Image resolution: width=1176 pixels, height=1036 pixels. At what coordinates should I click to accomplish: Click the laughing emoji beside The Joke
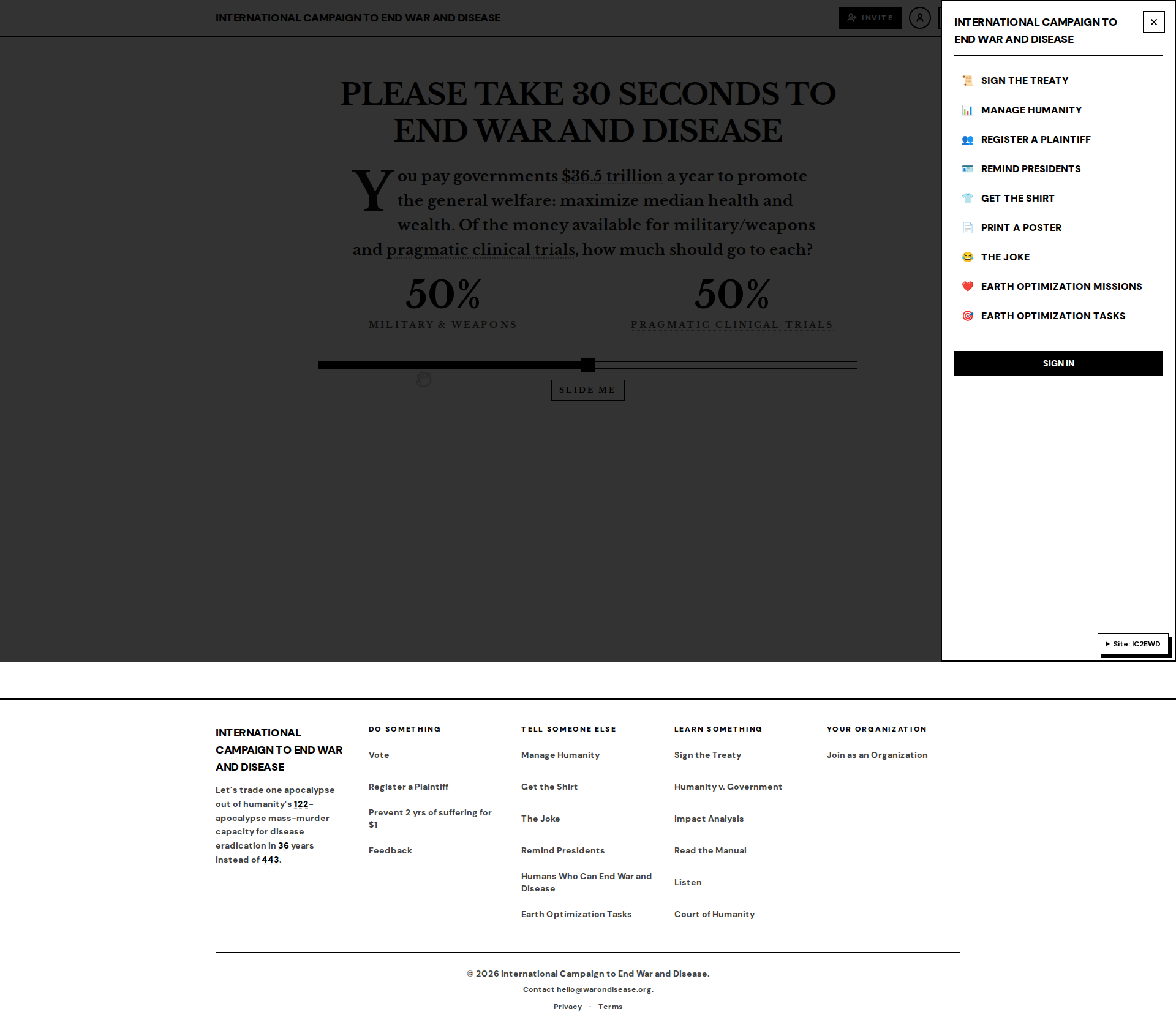point(967,257)
